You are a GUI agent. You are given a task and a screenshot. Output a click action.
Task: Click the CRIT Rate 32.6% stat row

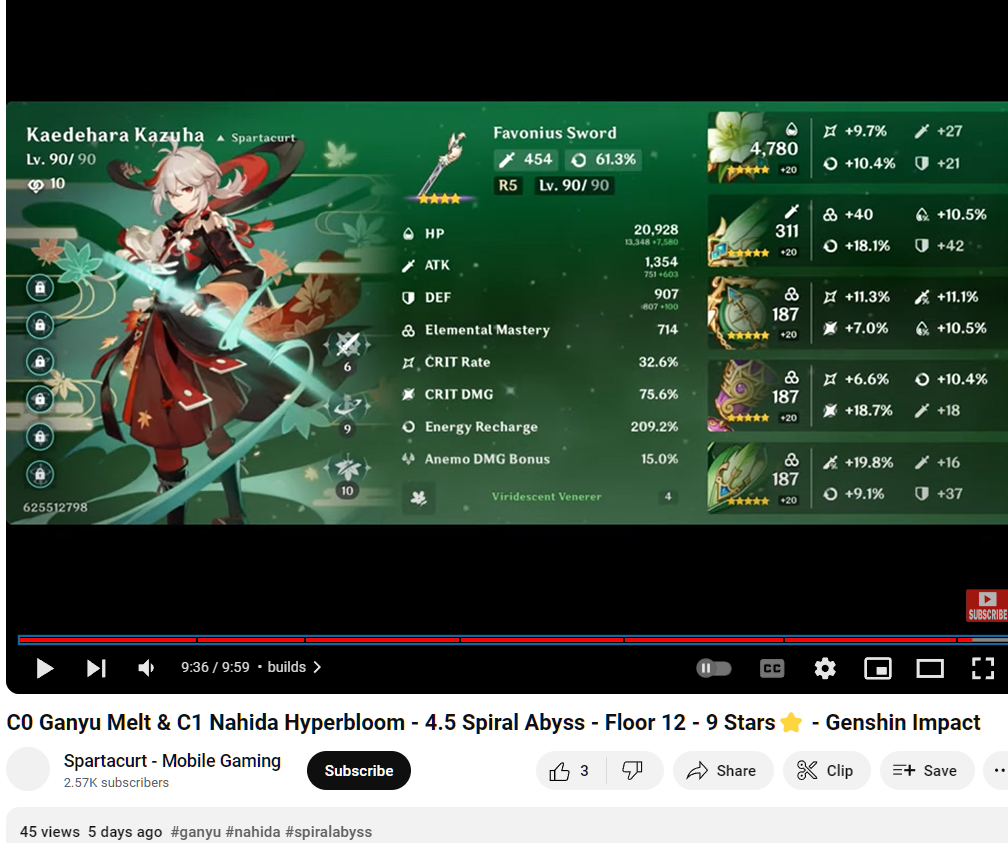point(539,362)
